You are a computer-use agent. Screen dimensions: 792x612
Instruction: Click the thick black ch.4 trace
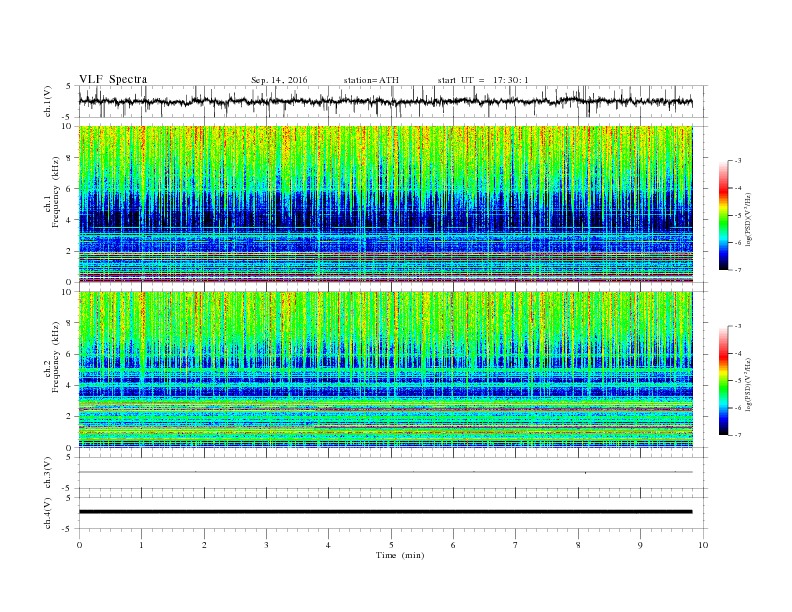[385, 512]
